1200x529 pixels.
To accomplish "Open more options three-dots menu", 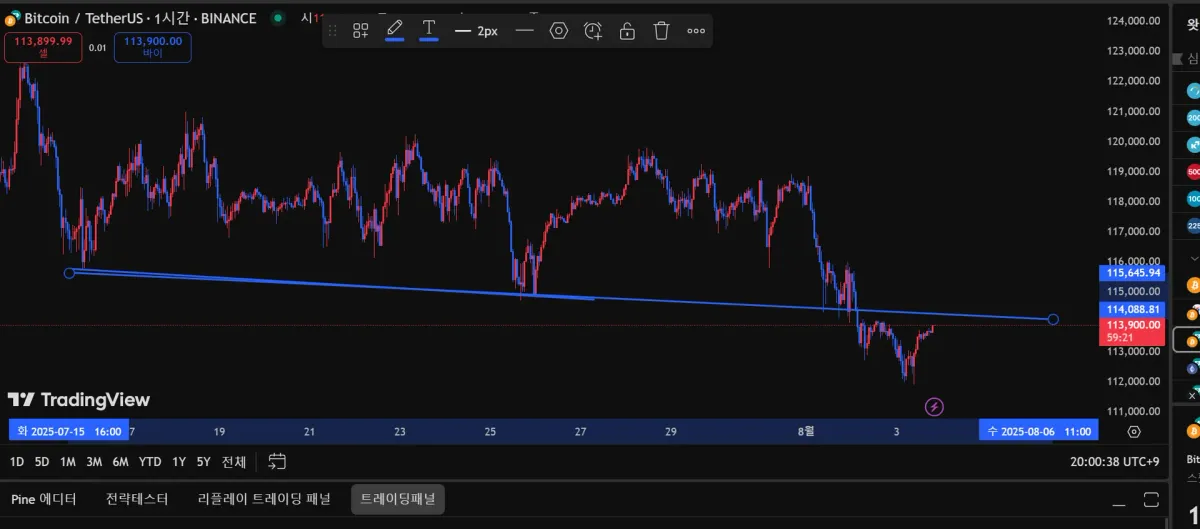I will pos(696,31).
